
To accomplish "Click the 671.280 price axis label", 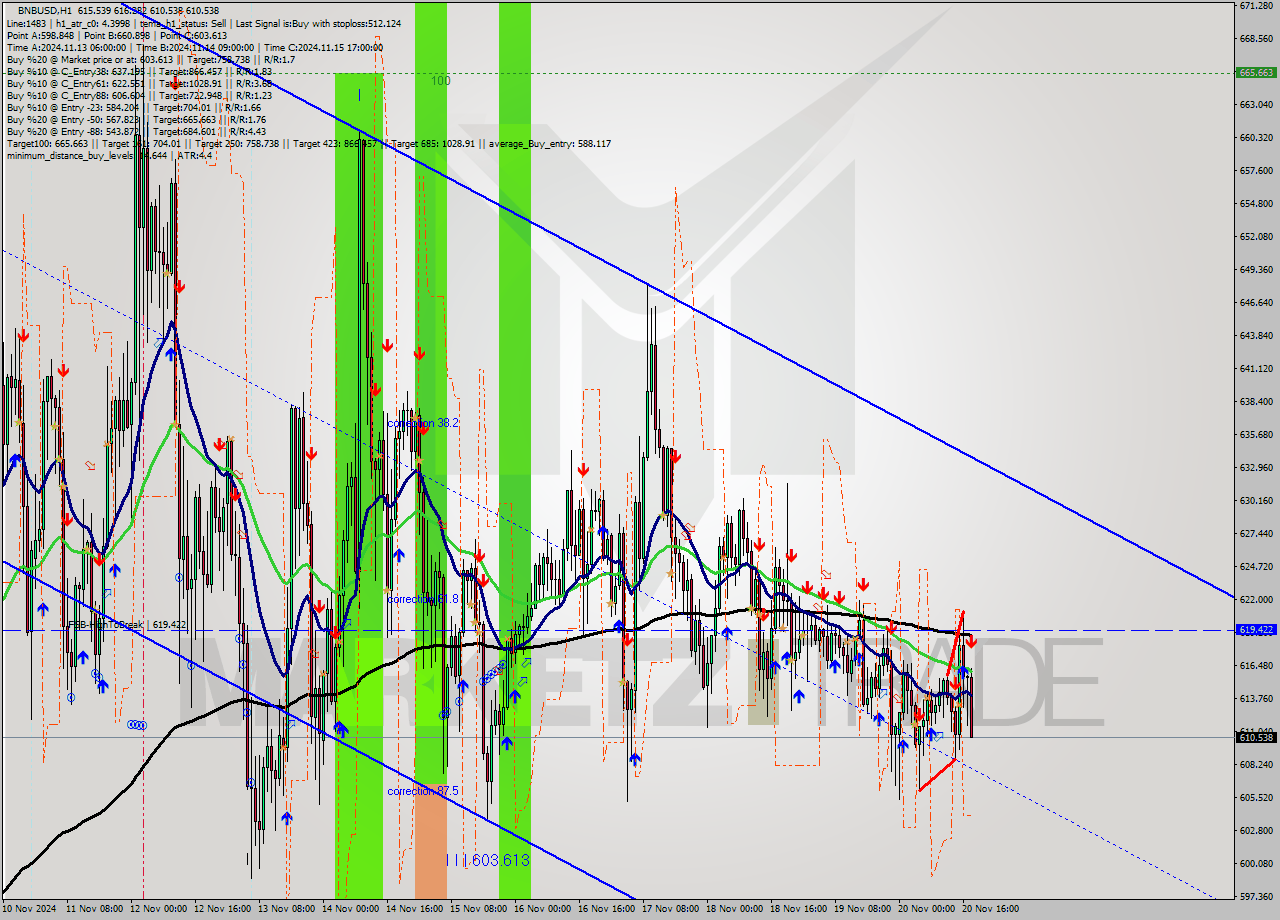I will coord(1256,6).
